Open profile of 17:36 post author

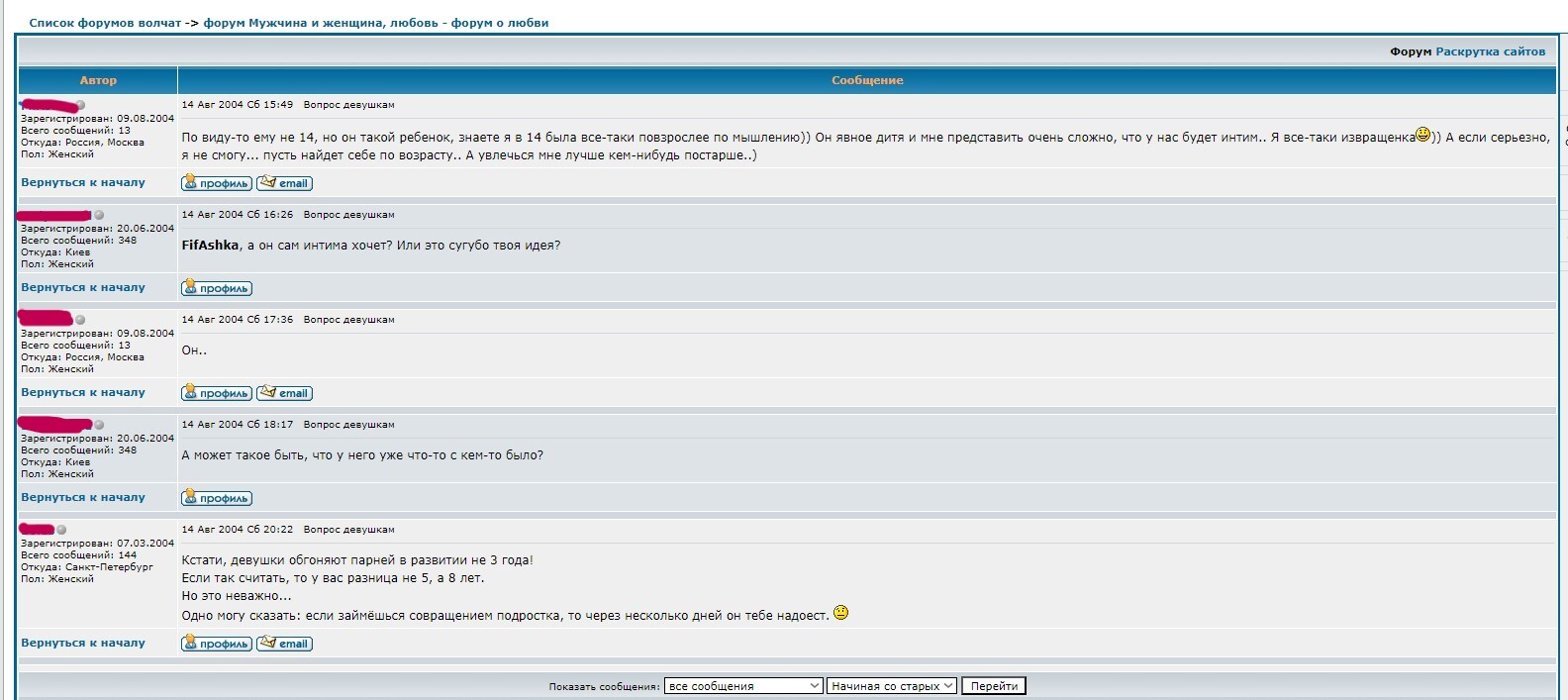217,393
